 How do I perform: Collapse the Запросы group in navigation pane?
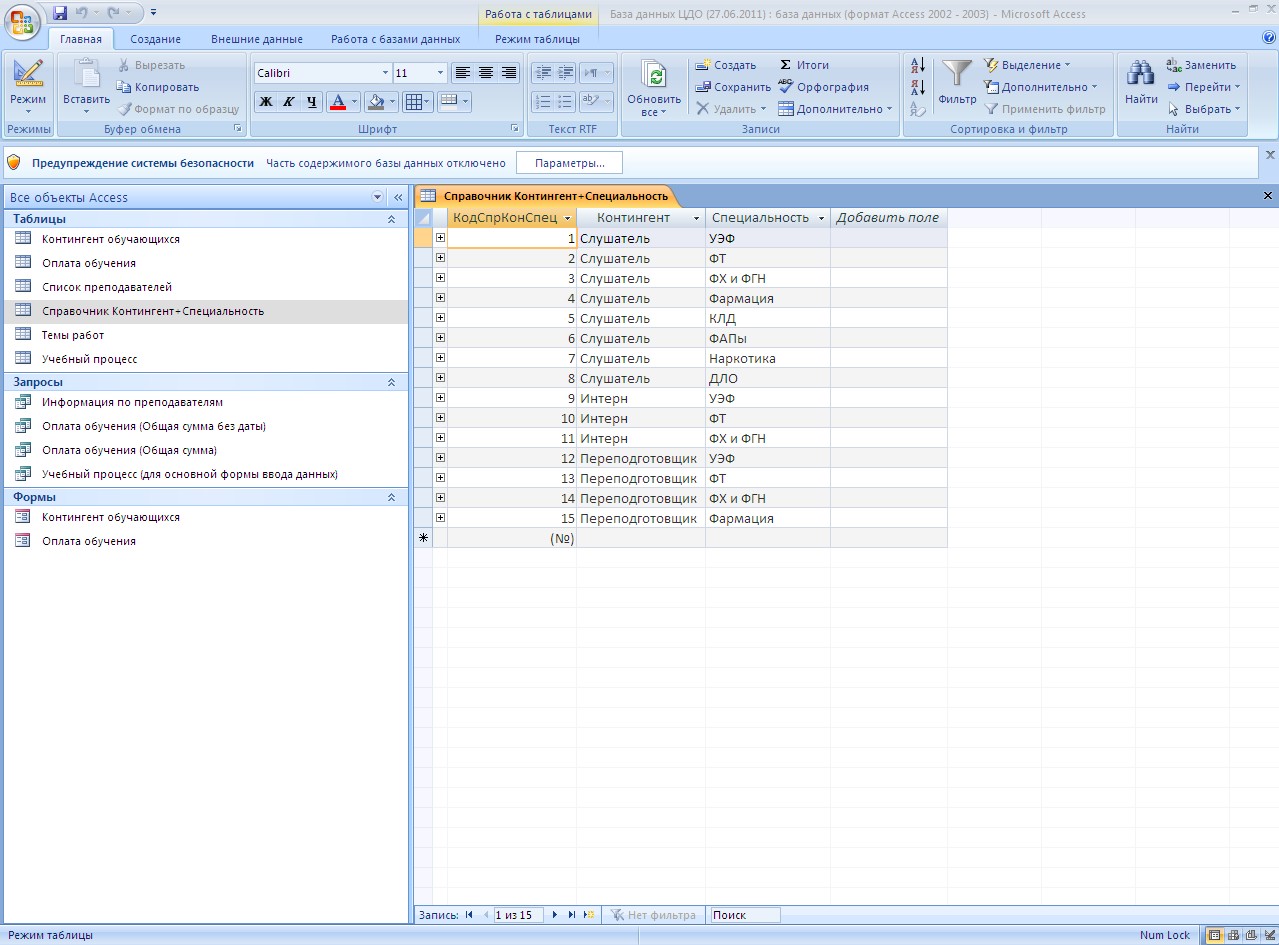(391, 382)
